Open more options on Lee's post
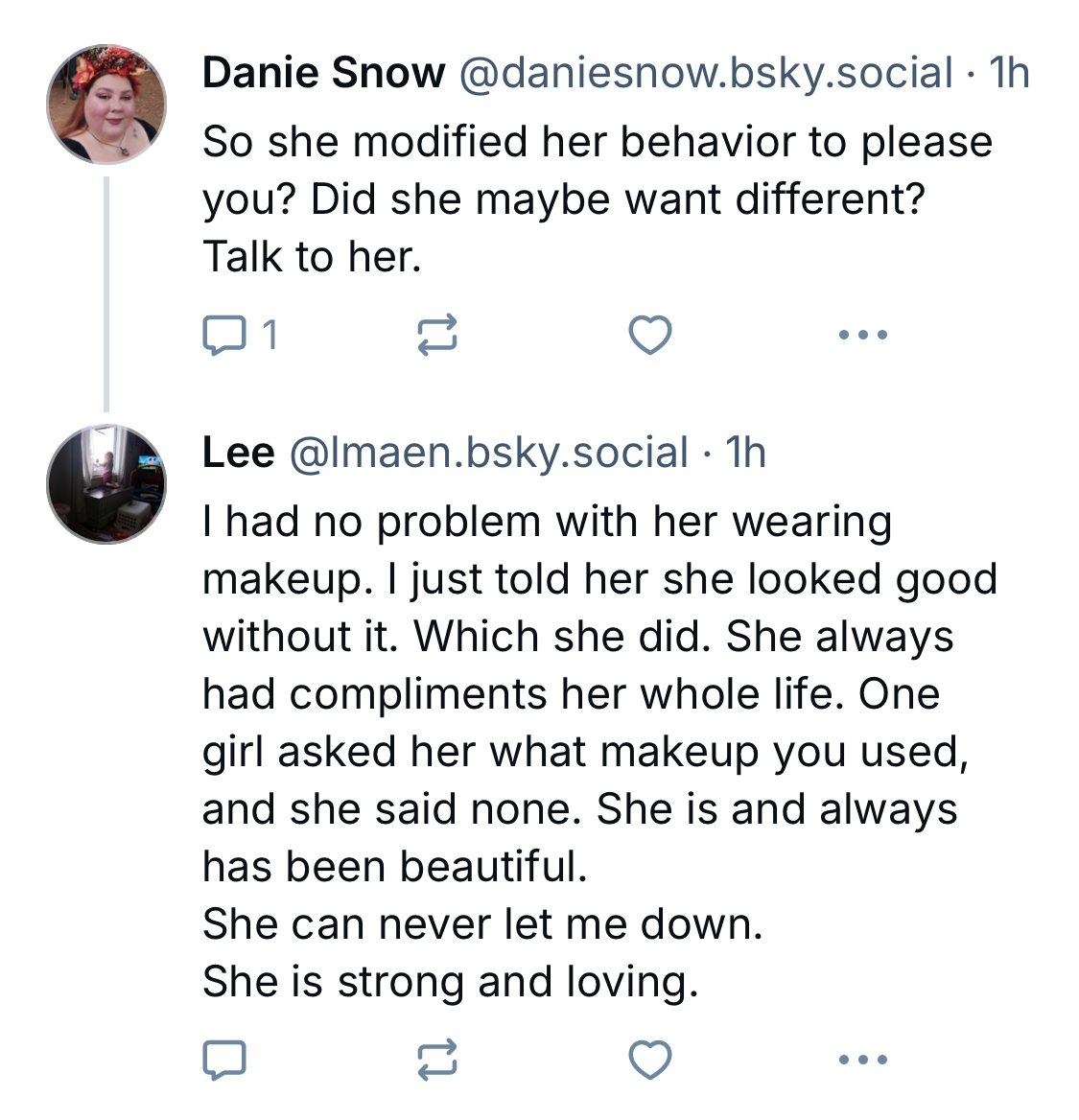1079x1120 pixels. (x=862, y=1059)
